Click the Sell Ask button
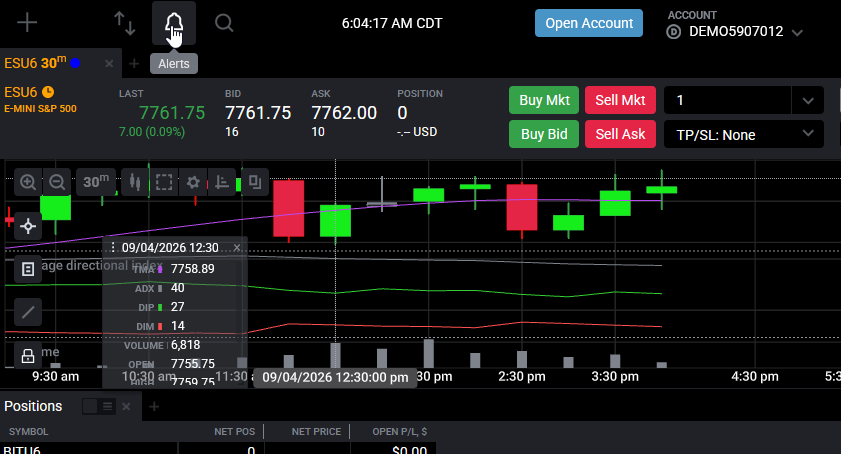This screenshot has height=454, width=841. coord(620,134)
